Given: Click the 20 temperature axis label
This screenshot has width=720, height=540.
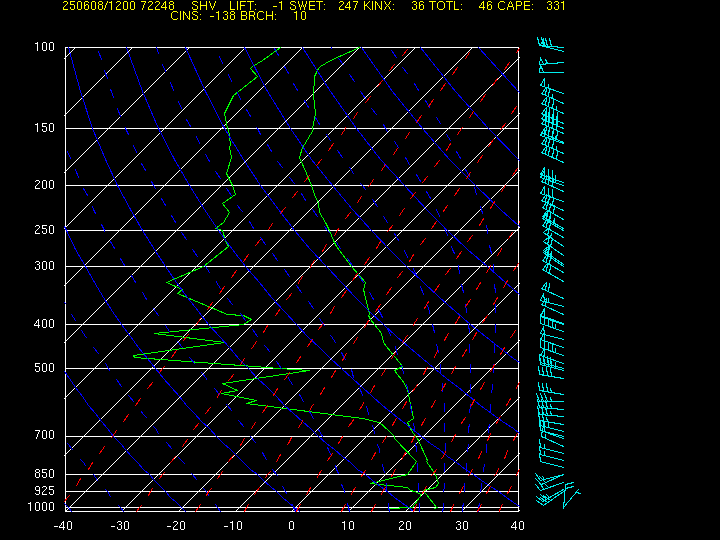Looking at the screenshot, I should coord(405,526).
